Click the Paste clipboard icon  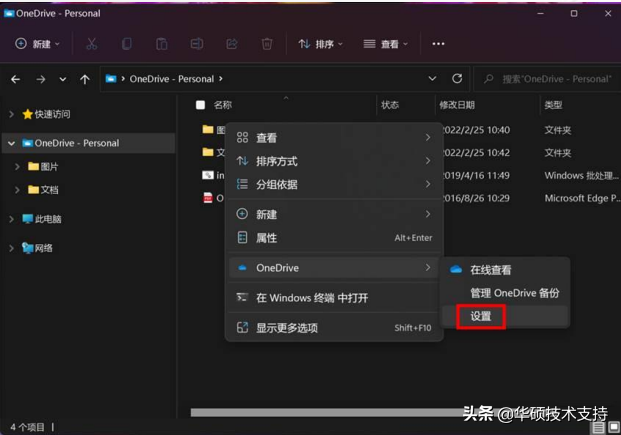tap(162, 44)
